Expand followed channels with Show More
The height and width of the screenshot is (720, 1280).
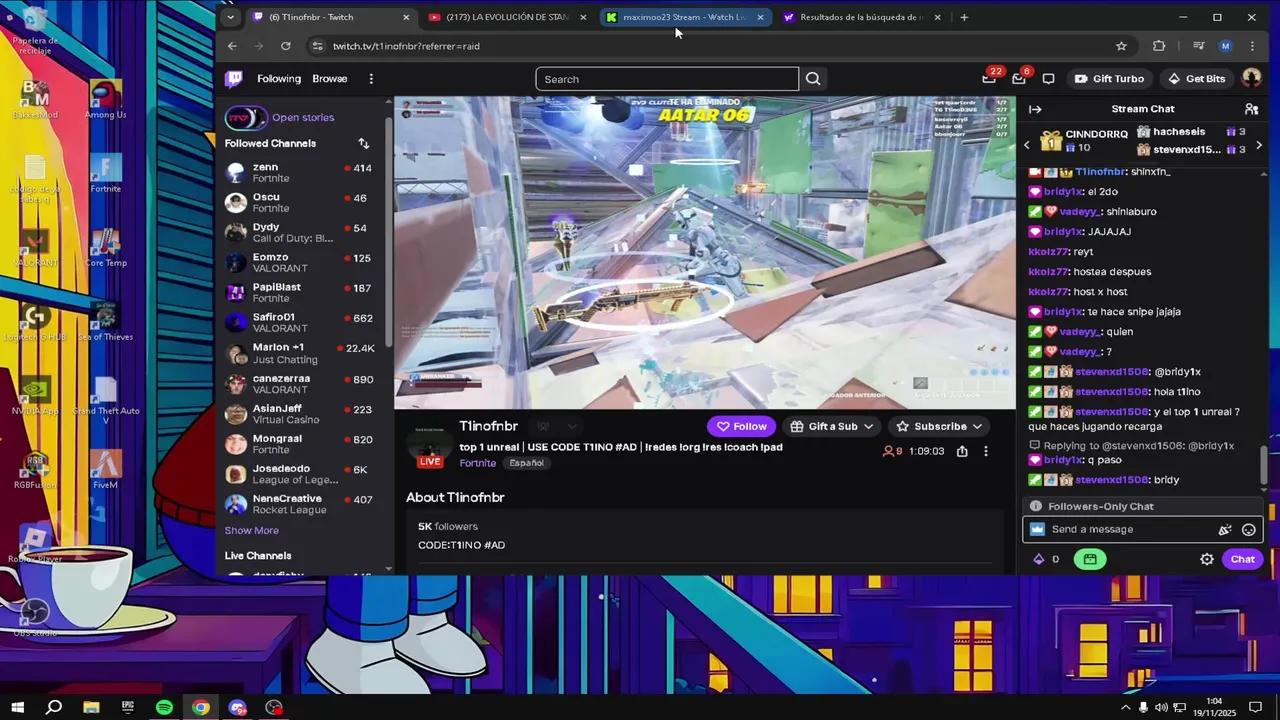(x=252, y=531)
